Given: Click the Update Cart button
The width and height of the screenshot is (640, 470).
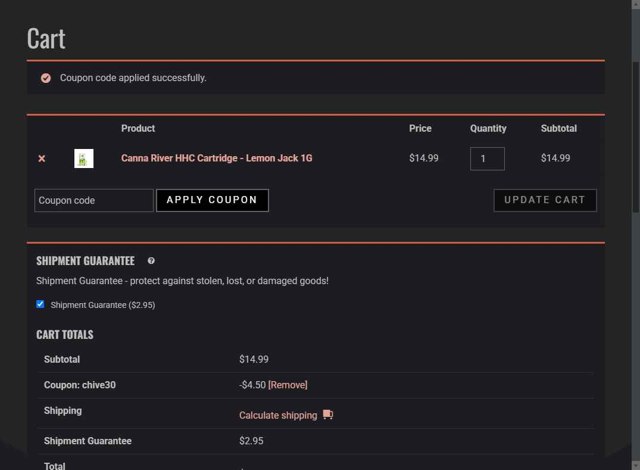Looking at the screenshot, I should pyautogui.click(x=545, y=200).
